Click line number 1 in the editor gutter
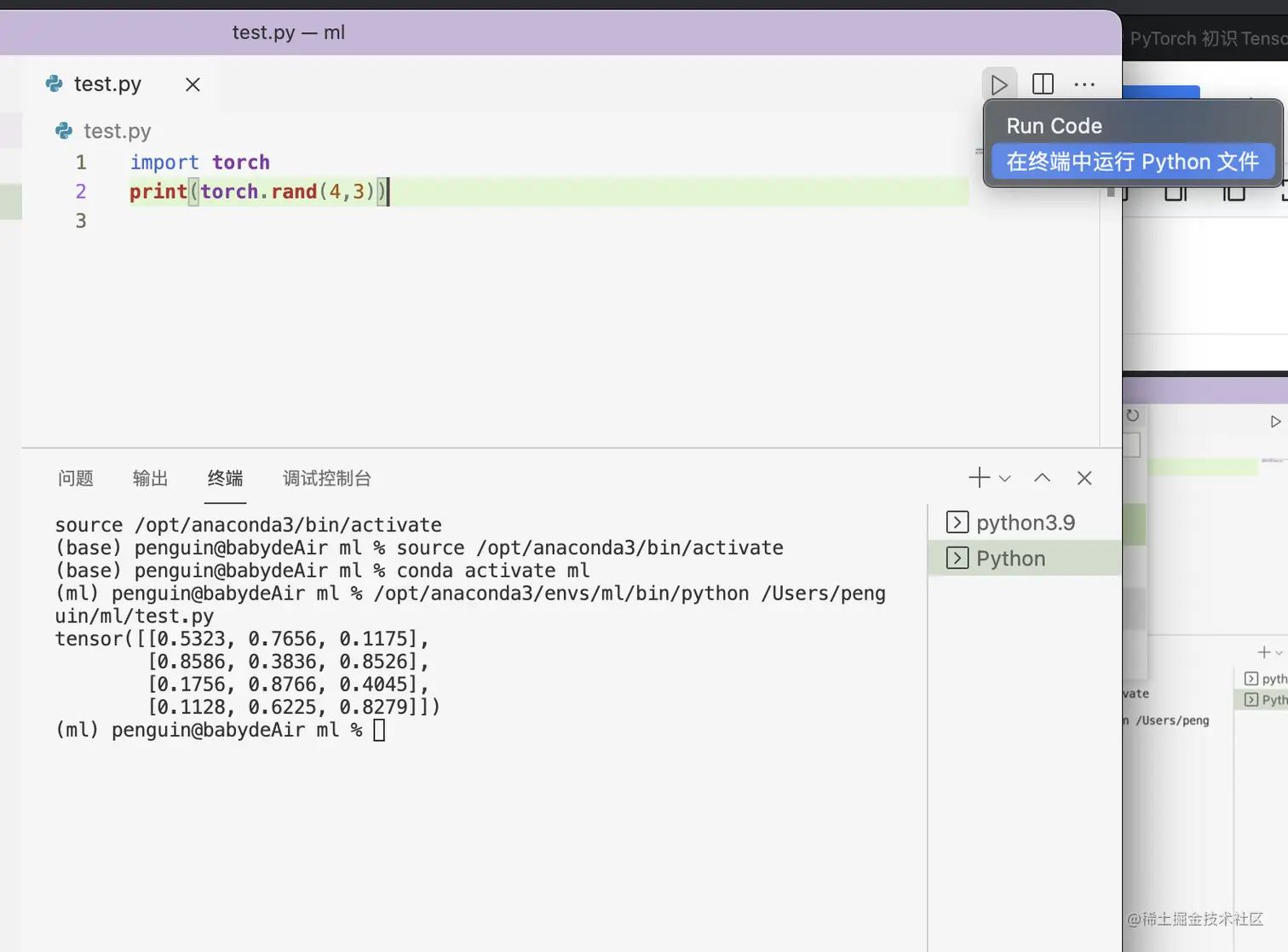This screenshot has width=1288, height=952. tap(81, 162)
